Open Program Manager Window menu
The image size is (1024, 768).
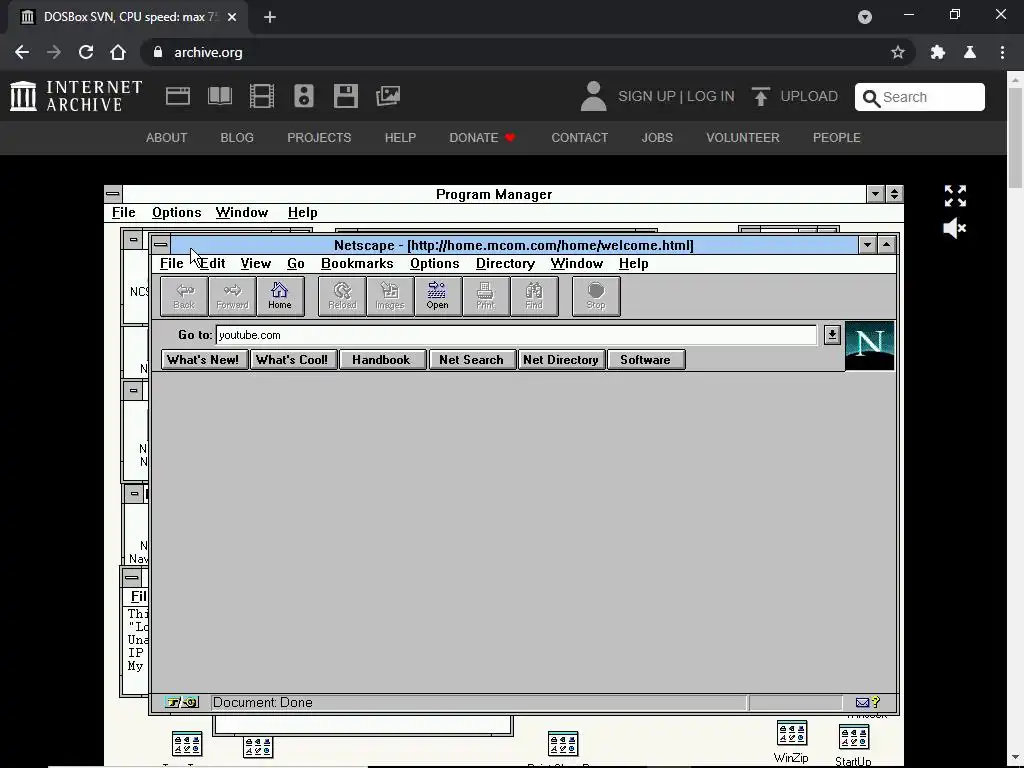coord(242,212)
